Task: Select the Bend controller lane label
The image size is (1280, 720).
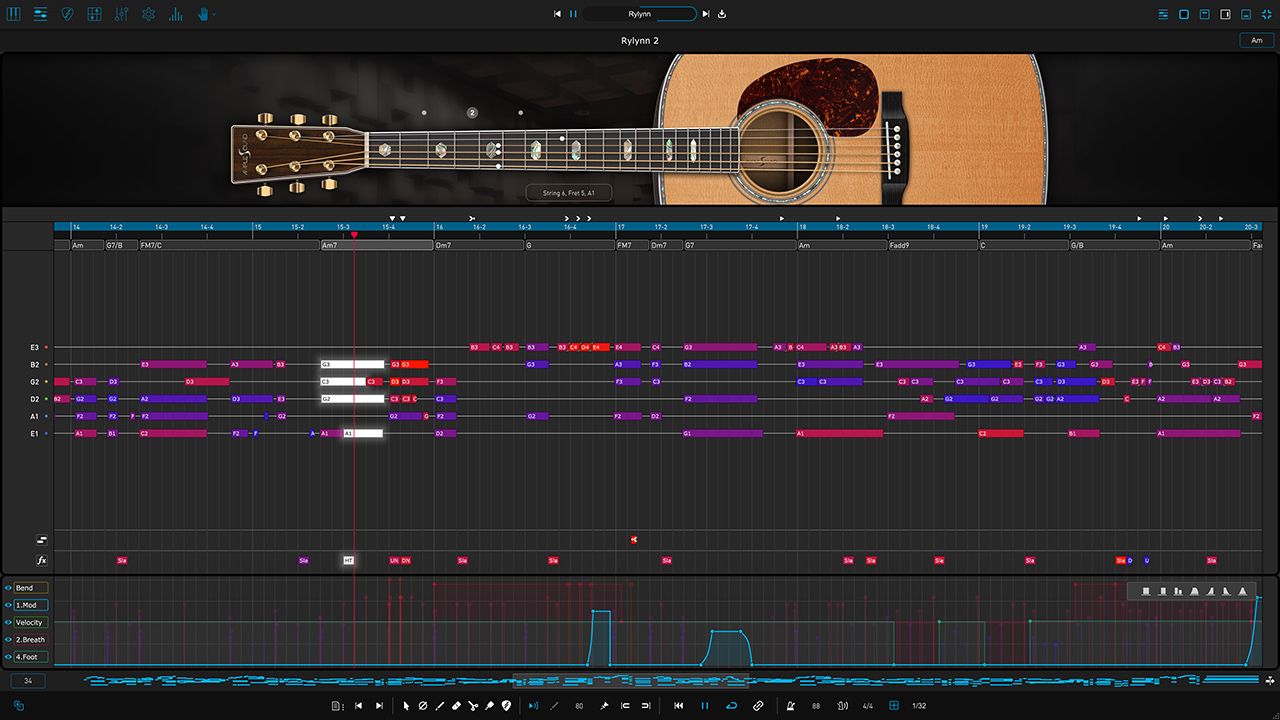Action: click(30, 588)
